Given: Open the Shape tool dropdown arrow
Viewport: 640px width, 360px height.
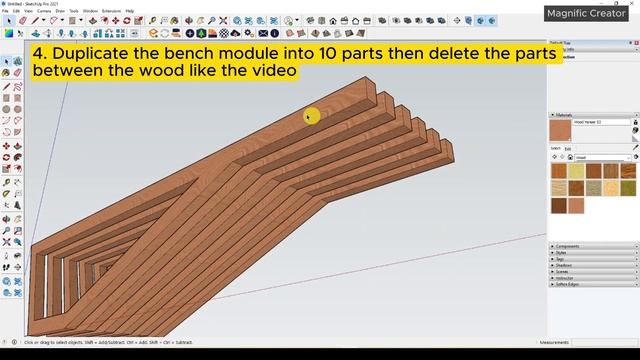Looking at the screenshot, I should point(81,20).
